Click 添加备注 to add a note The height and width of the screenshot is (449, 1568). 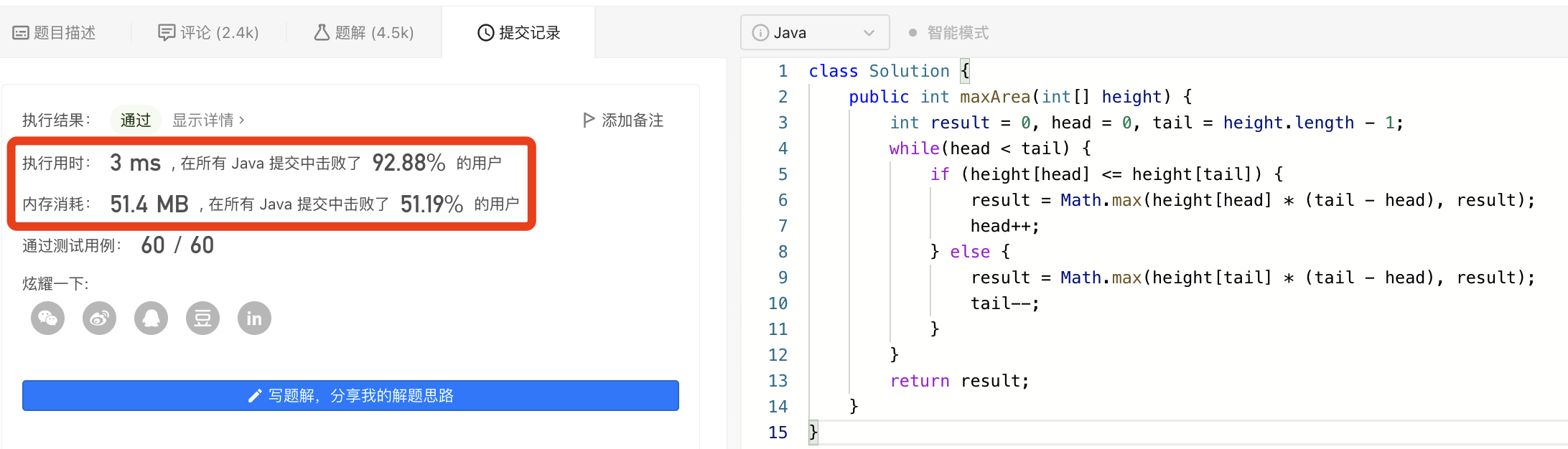pyautogui.click(x=623, y=120)
